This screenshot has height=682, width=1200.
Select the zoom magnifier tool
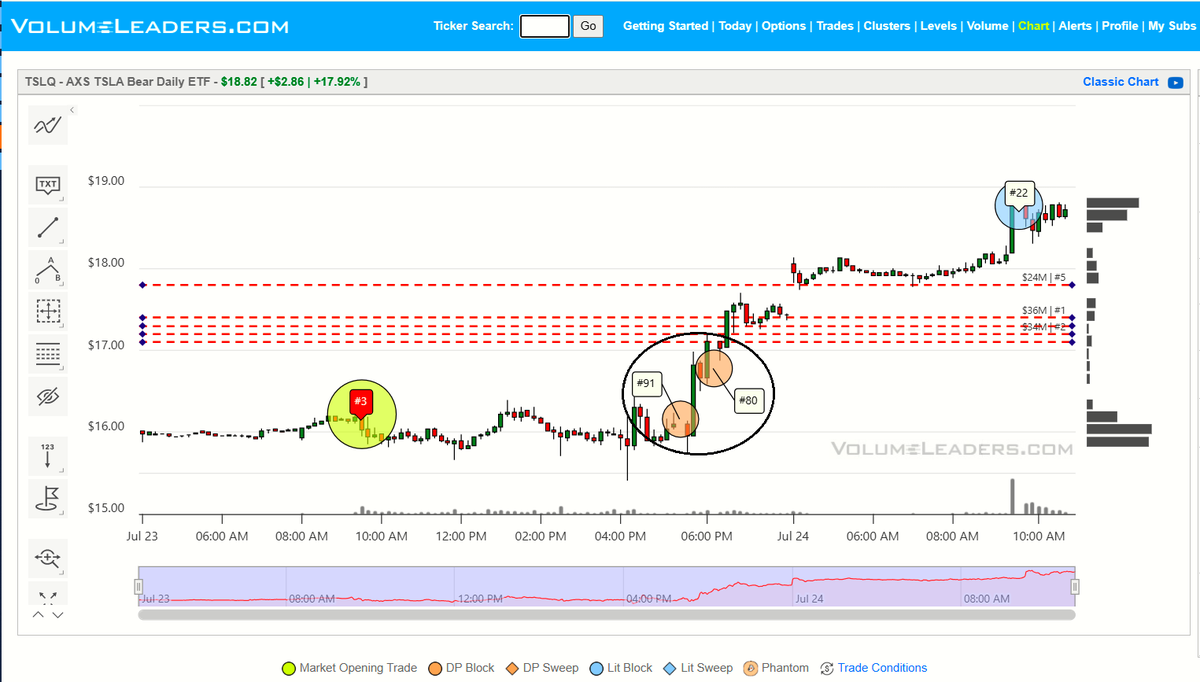(48, 559)
